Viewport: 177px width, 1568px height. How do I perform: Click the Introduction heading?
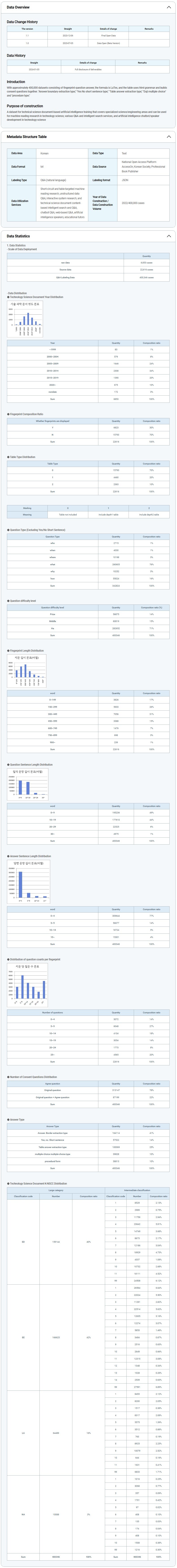[16, 82]
